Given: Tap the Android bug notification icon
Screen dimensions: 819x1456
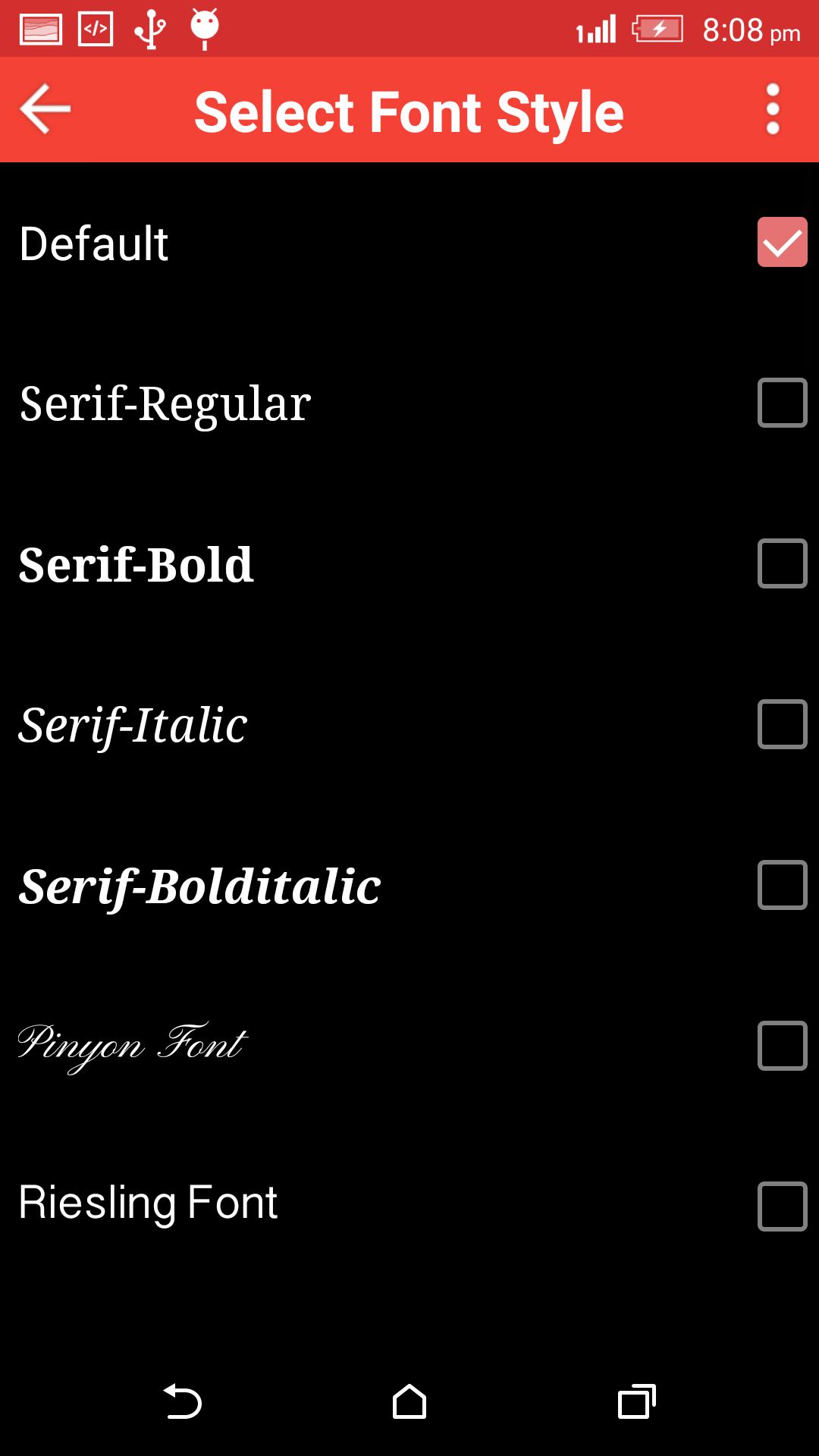Looking at the screenshot, I should (204, 30).
